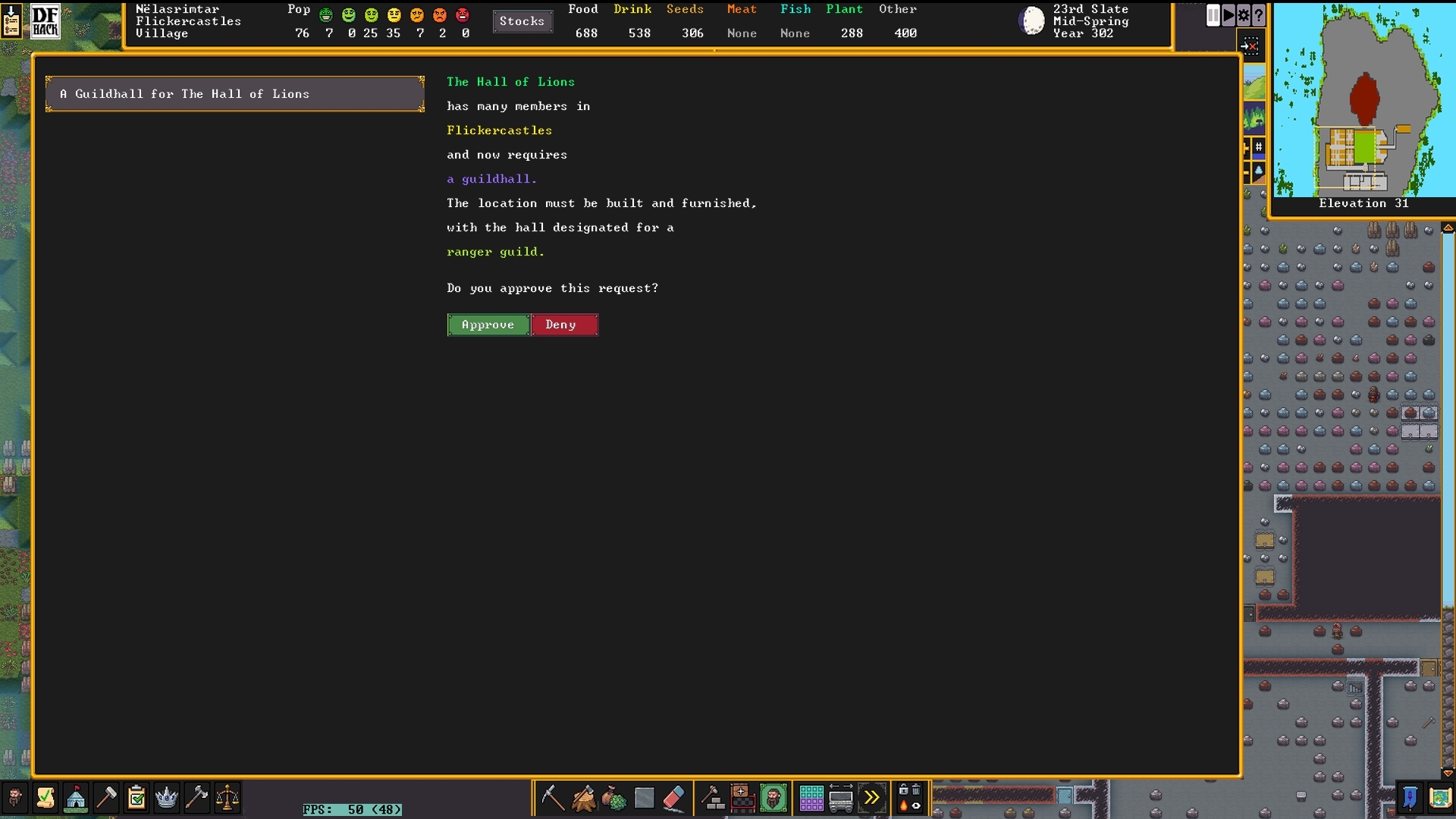Open the stockpiles grid menu
1456x819 pixels.
(811, 798)
